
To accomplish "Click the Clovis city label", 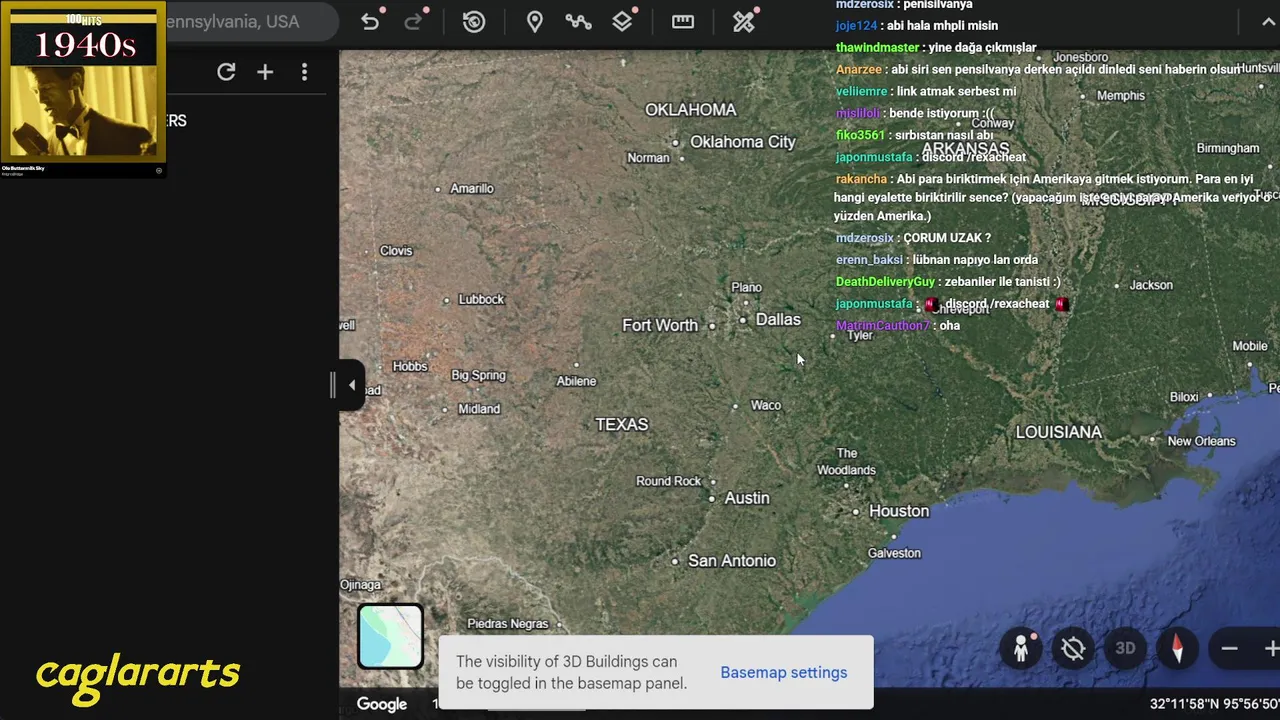I will pyautogui.click(x=396, y=250).
